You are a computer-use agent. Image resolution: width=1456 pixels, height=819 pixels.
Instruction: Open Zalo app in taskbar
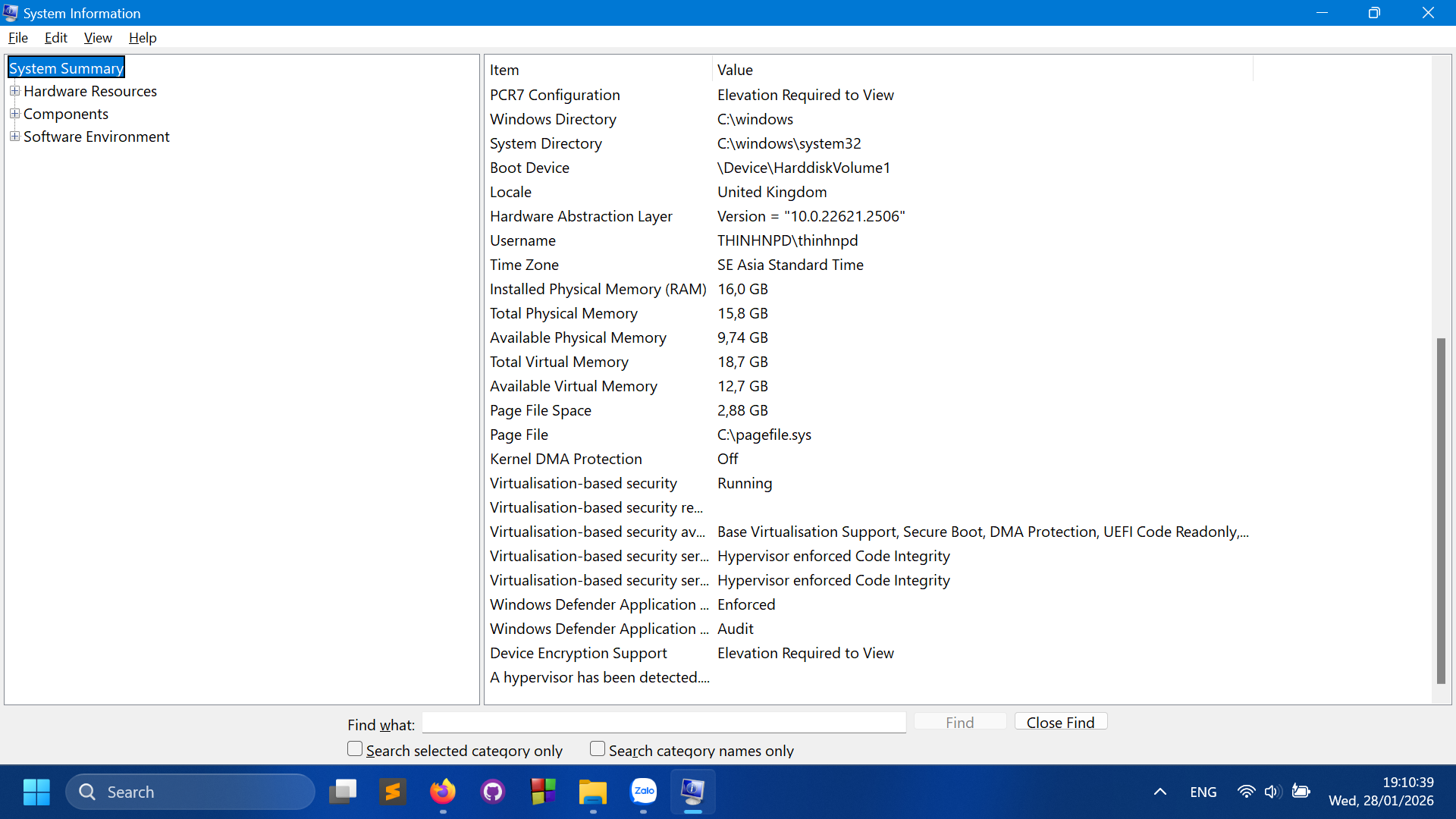(643, 792)
